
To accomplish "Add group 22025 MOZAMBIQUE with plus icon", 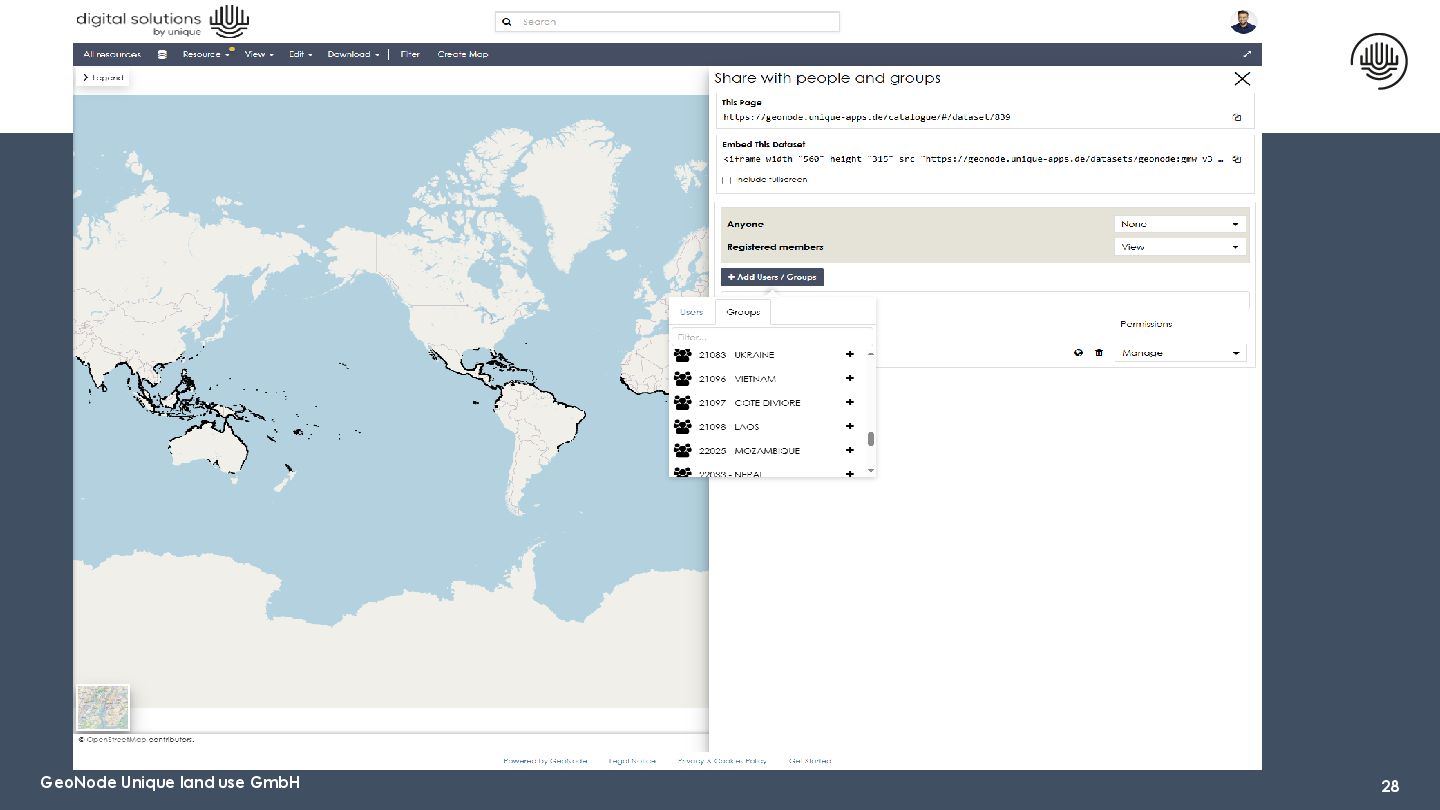I will click(850, 450).
